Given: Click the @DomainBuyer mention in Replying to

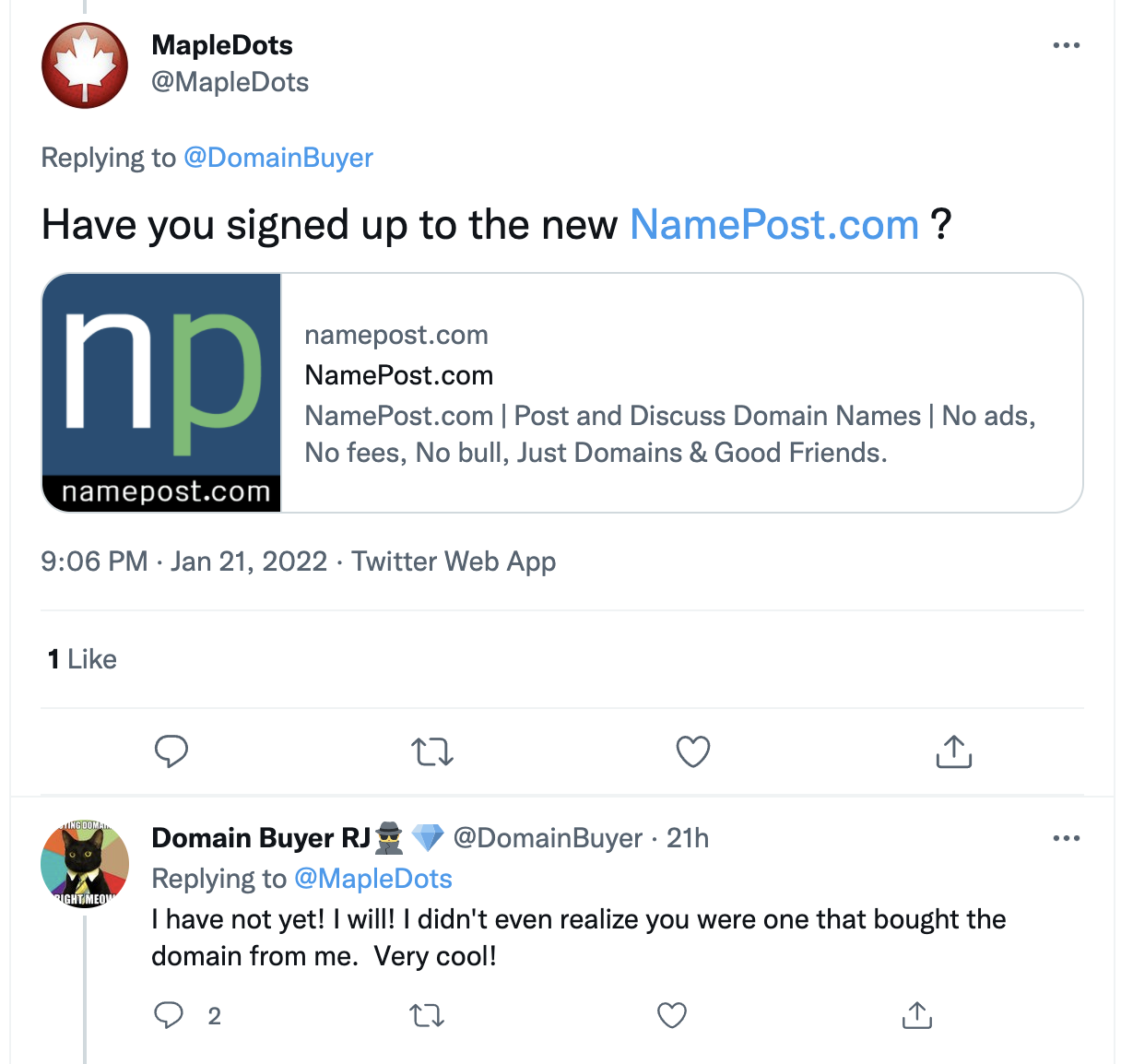Looking at the screenshot, I should (278, 158).
